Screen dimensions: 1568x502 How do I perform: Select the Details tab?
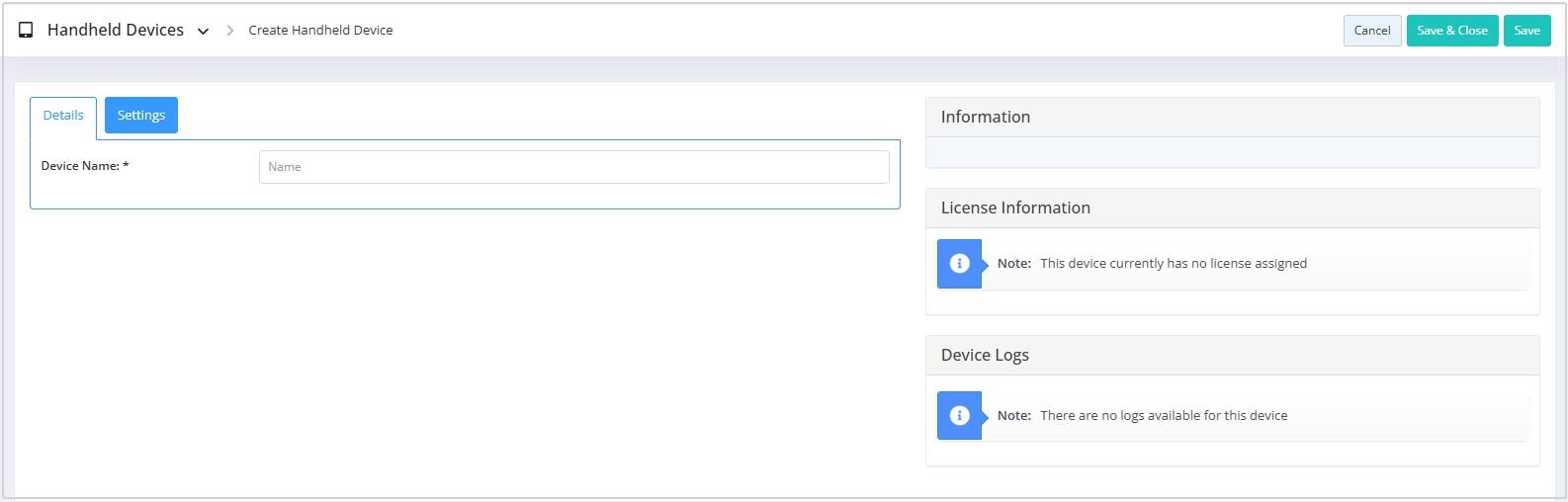(63, 116)
